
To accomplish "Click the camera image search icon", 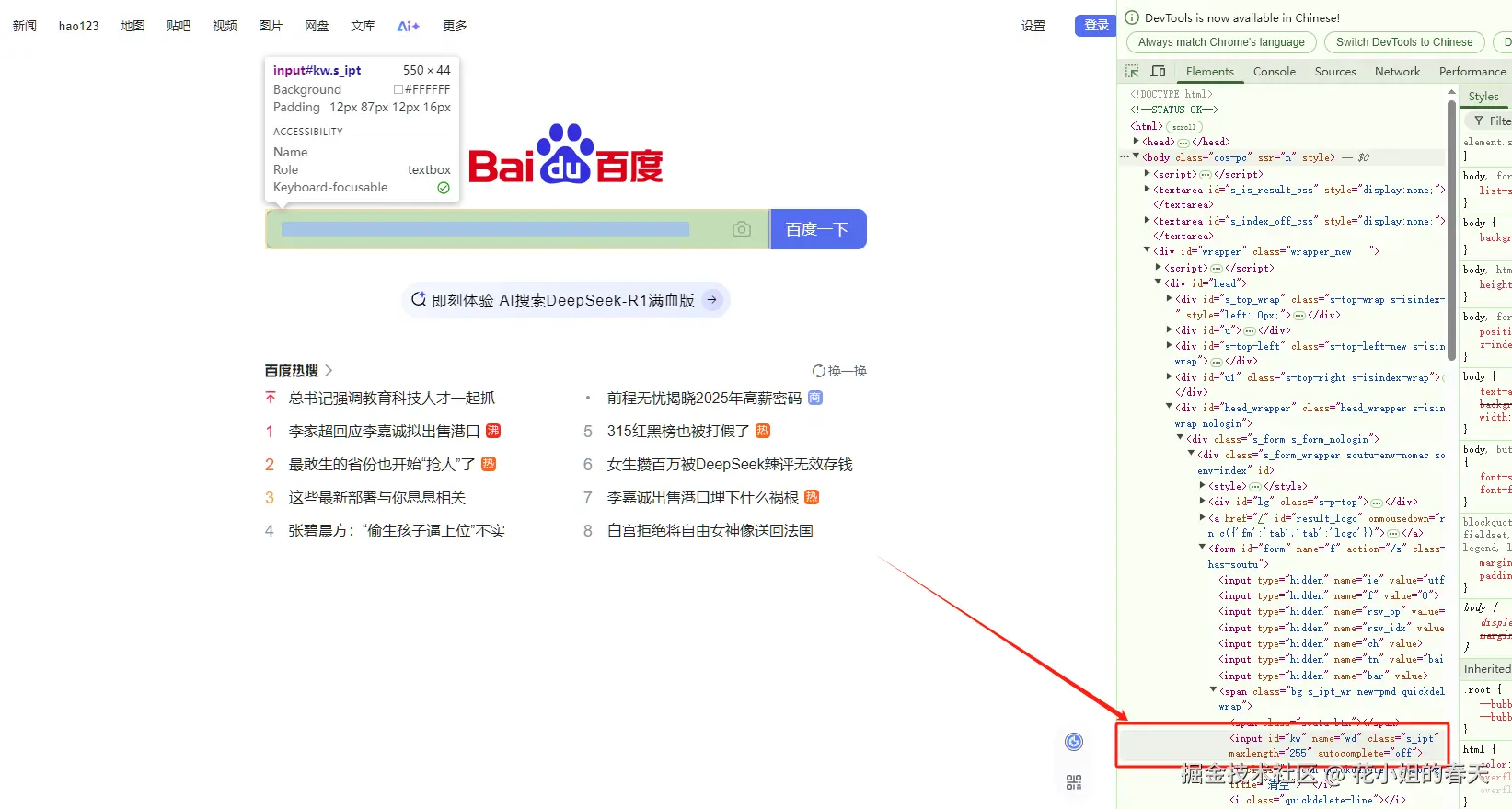I will pos(742,229).
